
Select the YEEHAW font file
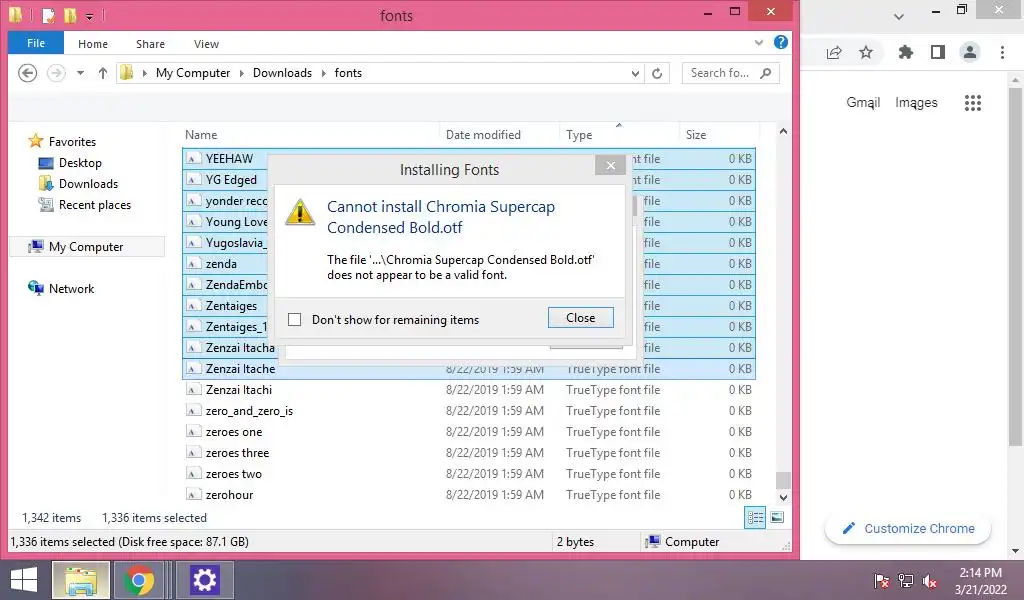(x=229, y=159)
